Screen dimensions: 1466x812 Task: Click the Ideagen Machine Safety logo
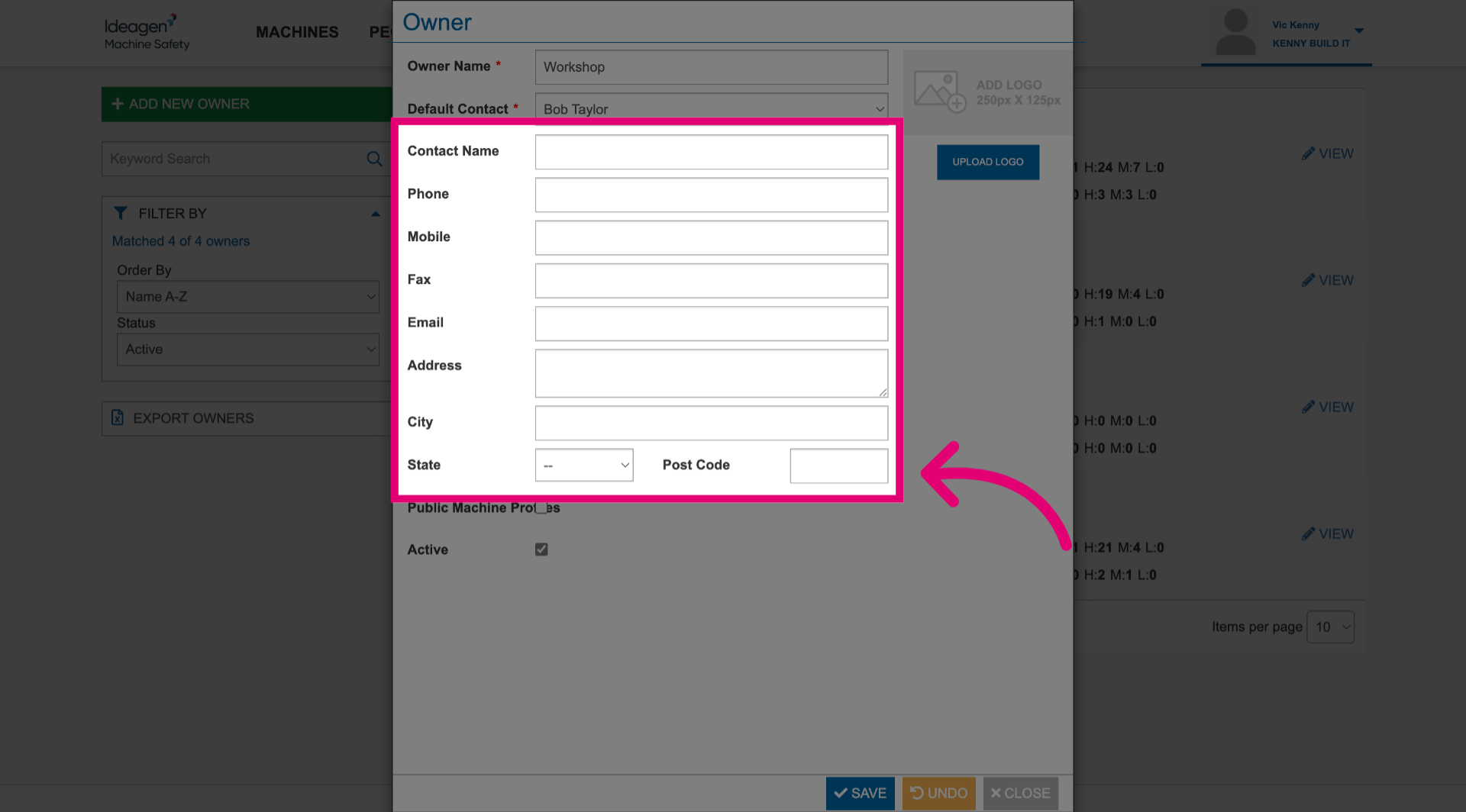(147, 32)
